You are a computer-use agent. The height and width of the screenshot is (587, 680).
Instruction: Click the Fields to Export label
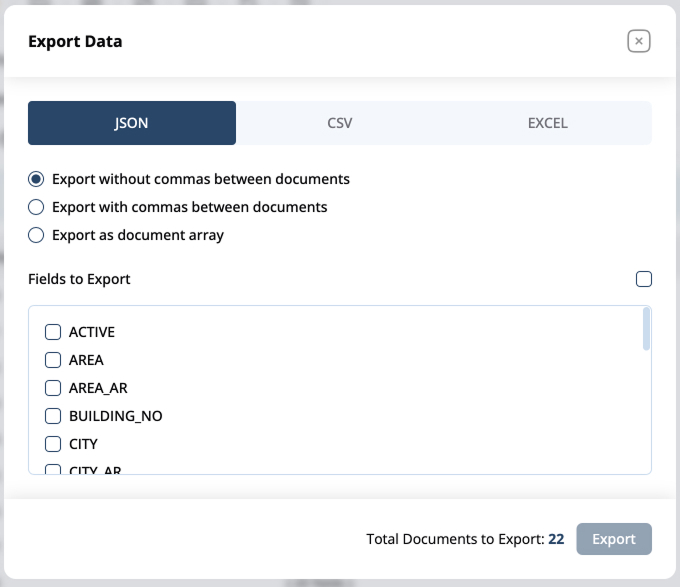[x=79, y=279]
